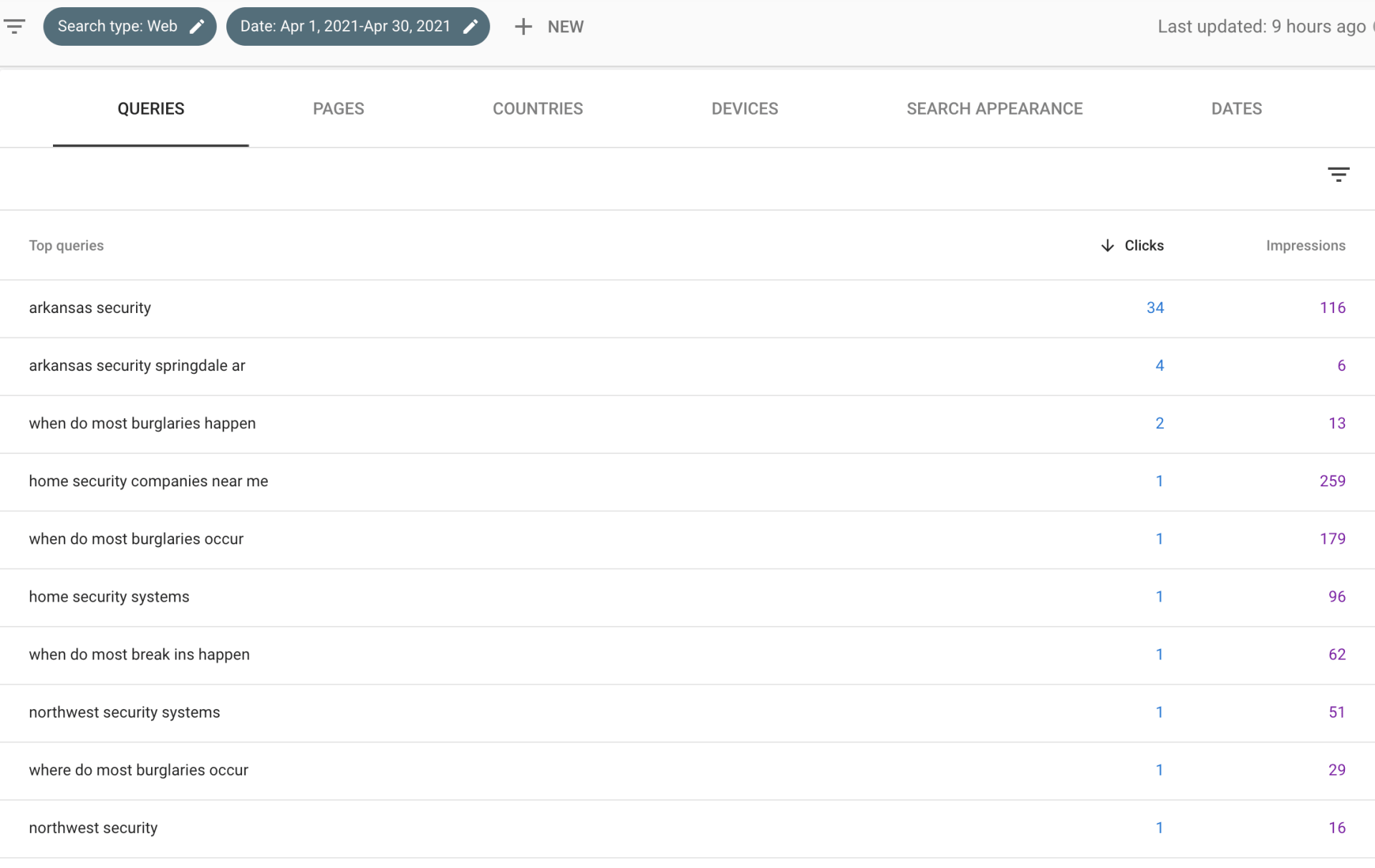Open the Date Apr 1-Apr 30 chip

[345, 26]
